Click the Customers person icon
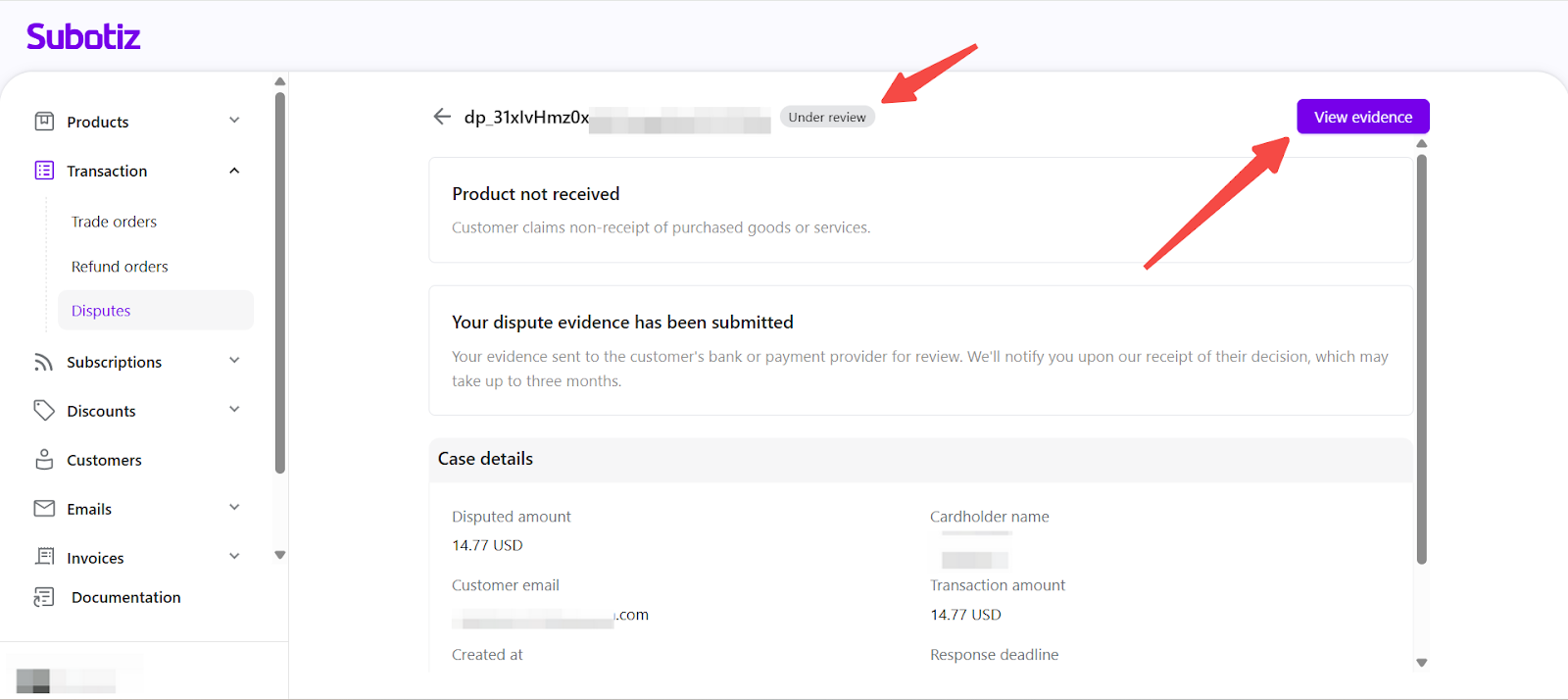 tap(44, 460)
